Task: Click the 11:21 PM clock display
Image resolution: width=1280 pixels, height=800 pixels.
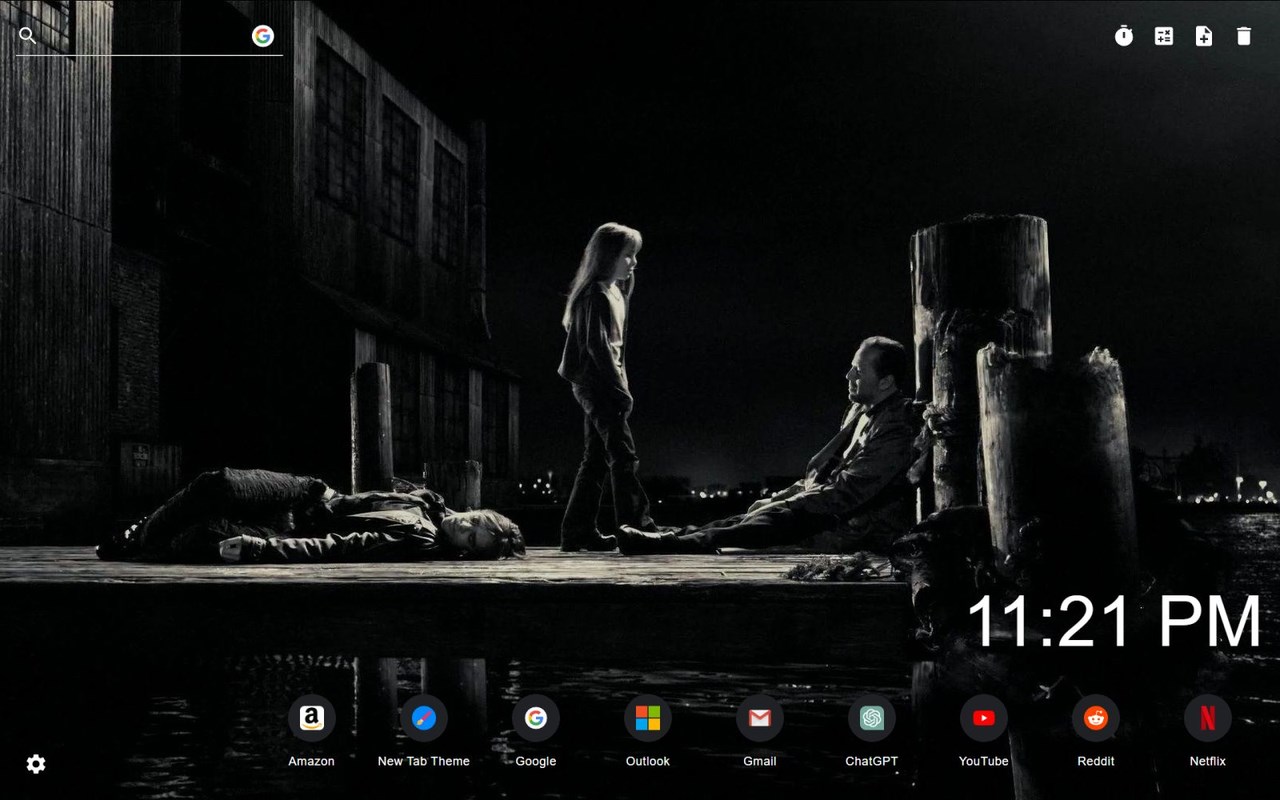Action: 1114,622
